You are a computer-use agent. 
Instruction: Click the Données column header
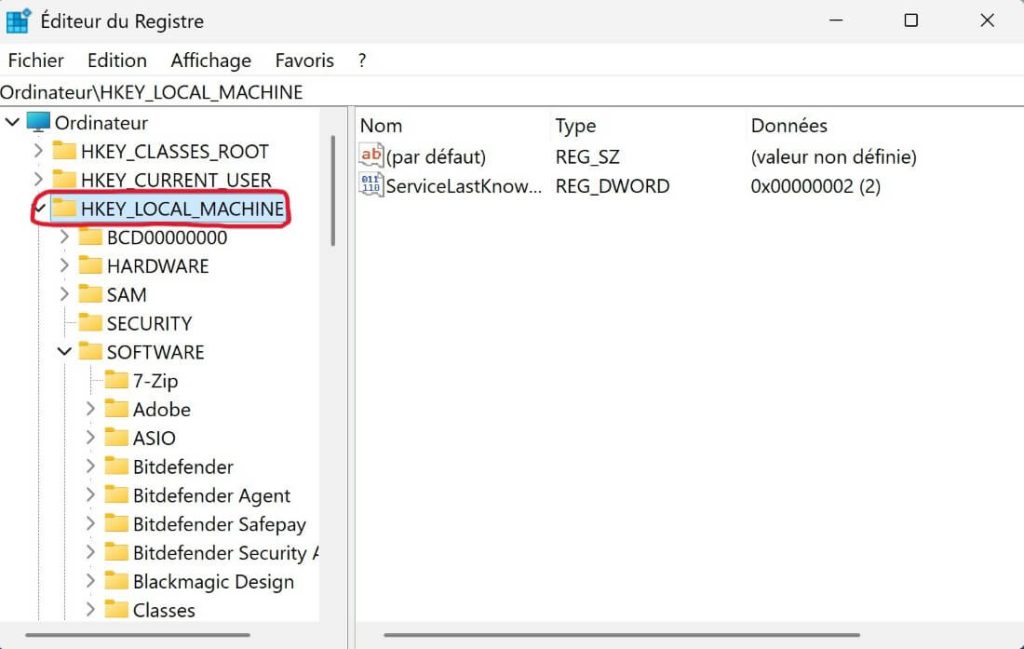(789, 126)
